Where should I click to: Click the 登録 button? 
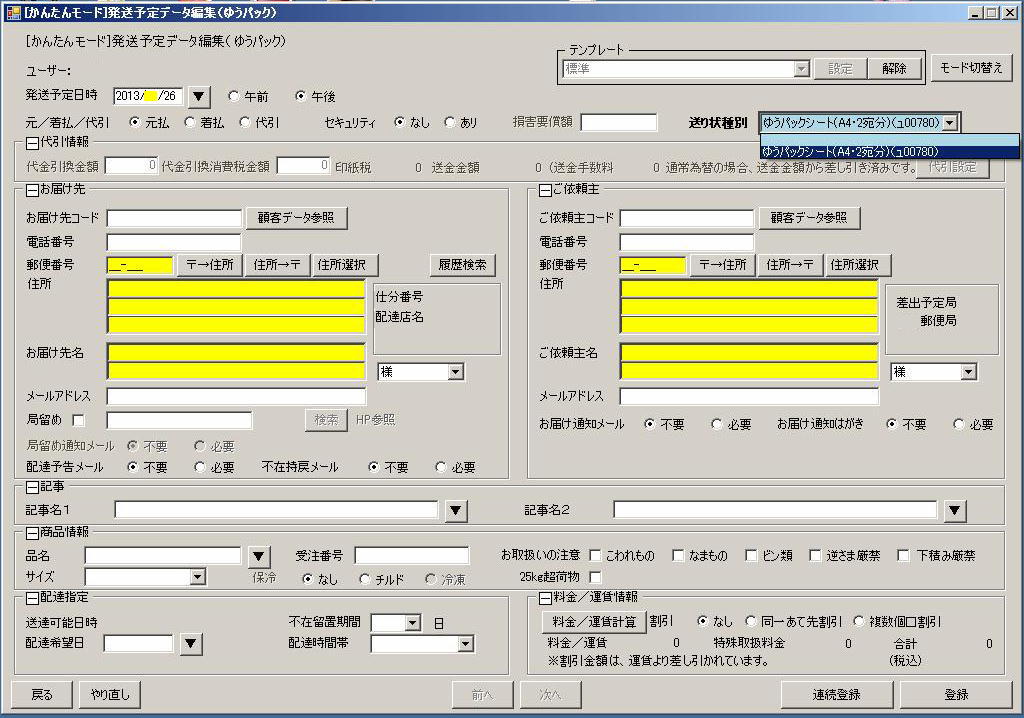pyautogui.click(x=956, y=694)
